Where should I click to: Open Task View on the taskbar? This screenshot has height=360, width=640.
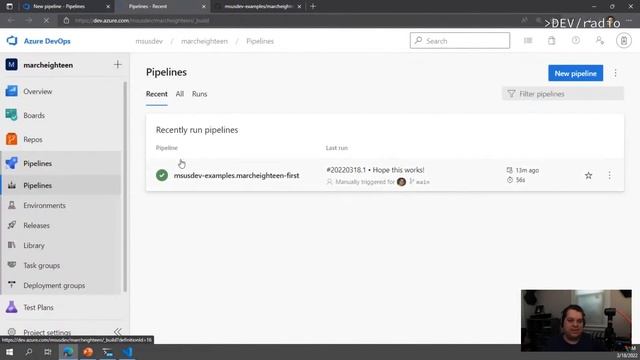[48, 352]
